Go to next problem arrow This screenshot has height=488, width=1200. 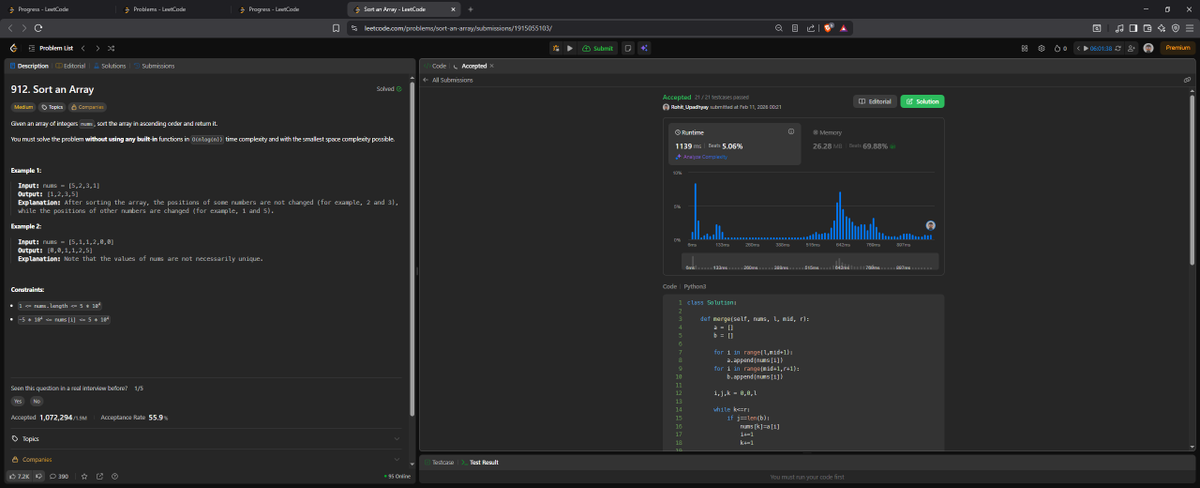(96, 47)
